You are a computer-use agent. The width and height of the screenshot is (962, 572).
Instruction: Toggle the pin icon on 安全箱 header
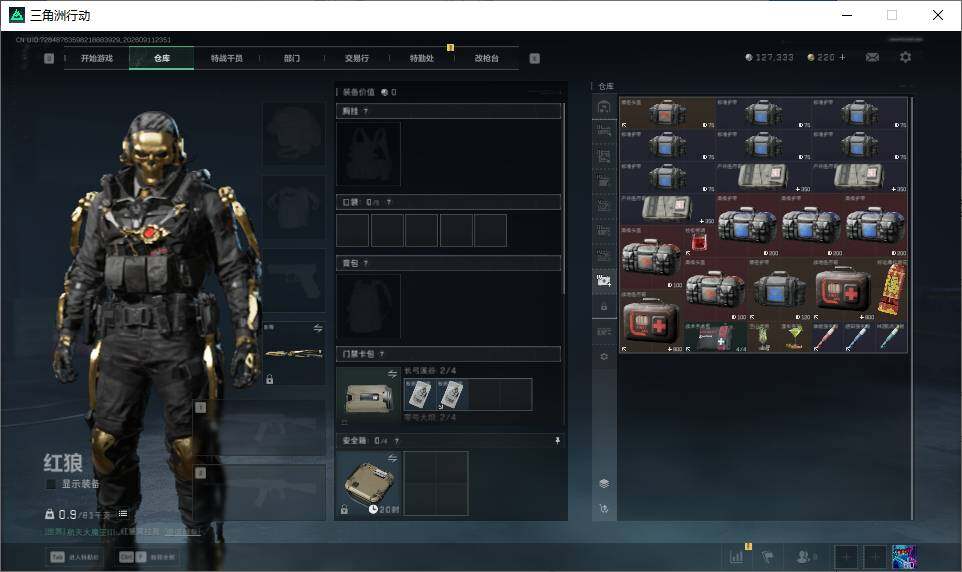(x=557, y=441)
